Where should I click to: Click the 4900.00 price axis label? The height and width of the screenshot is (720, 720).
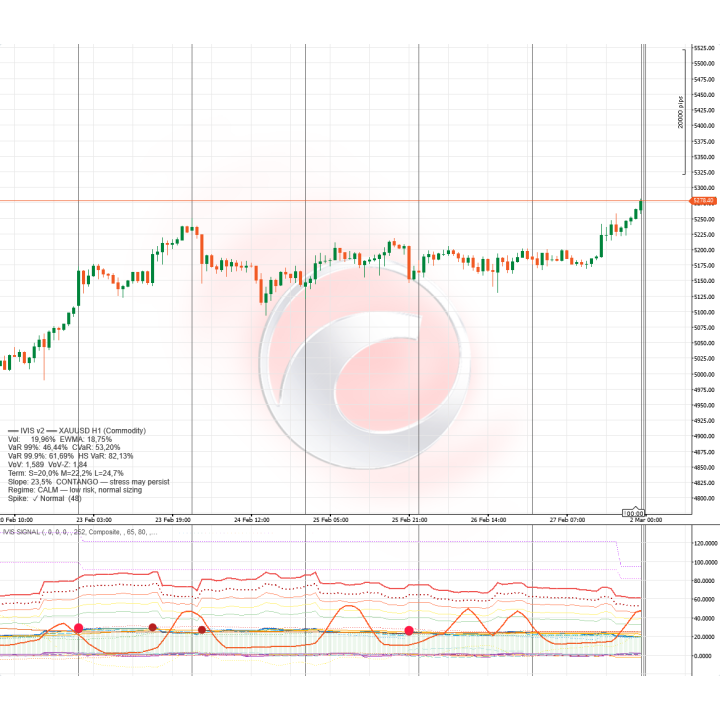tap(704, 437)
